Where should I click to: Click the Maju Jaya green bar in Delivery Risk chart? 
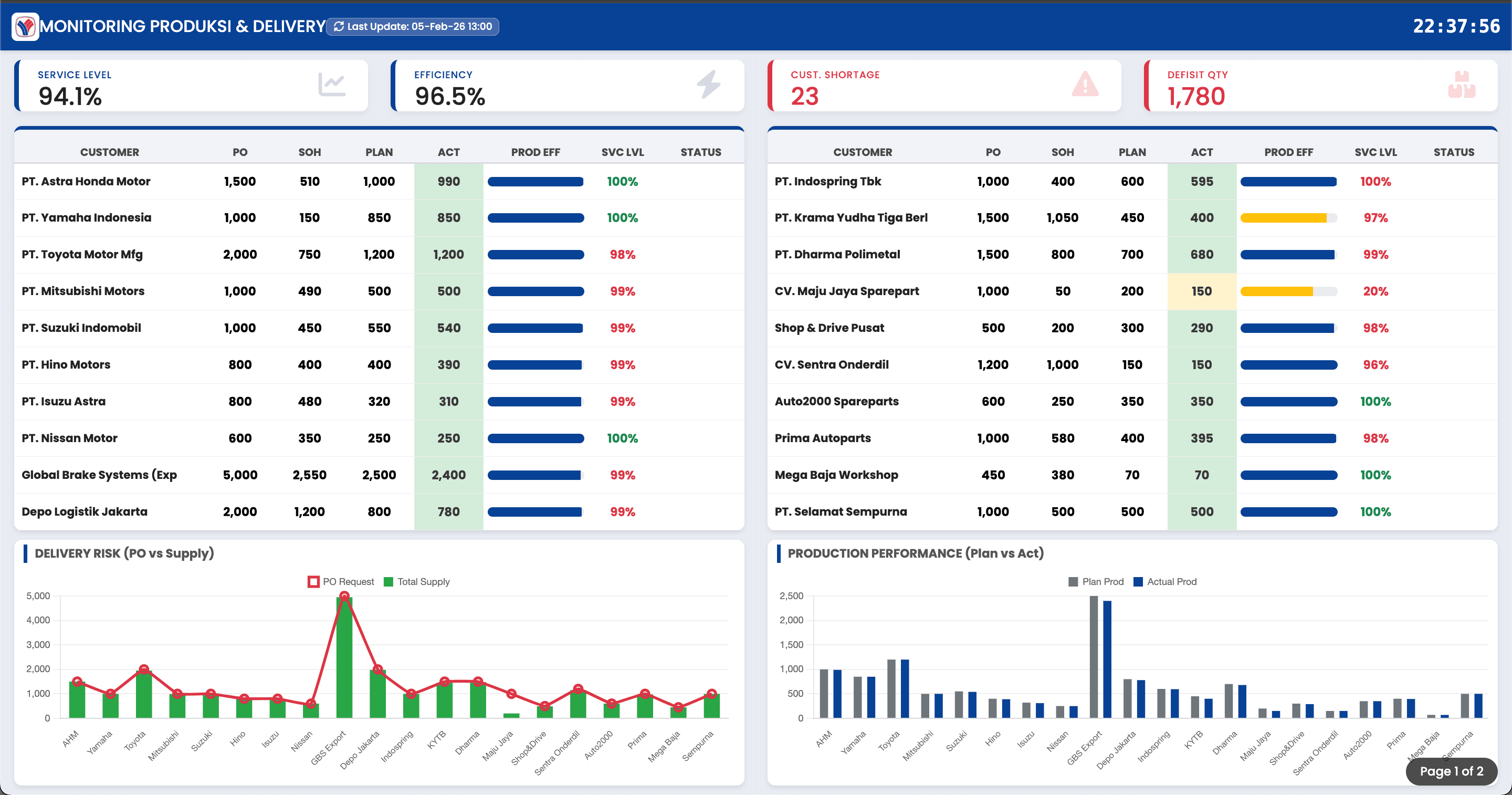(x=511, y=716)
